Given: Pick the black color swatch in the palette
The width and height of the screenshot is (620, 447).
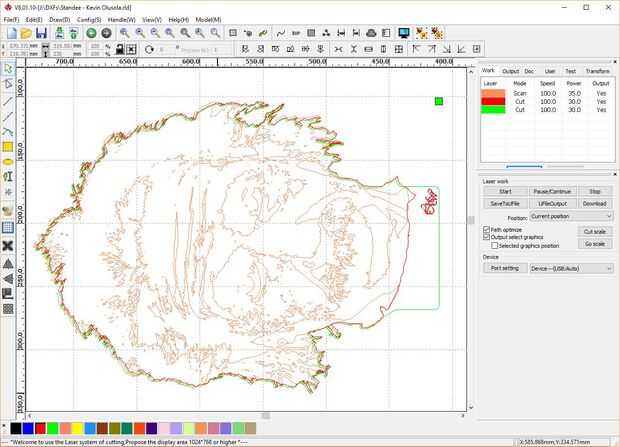Looking at the screenshot, I should point(15,428).
